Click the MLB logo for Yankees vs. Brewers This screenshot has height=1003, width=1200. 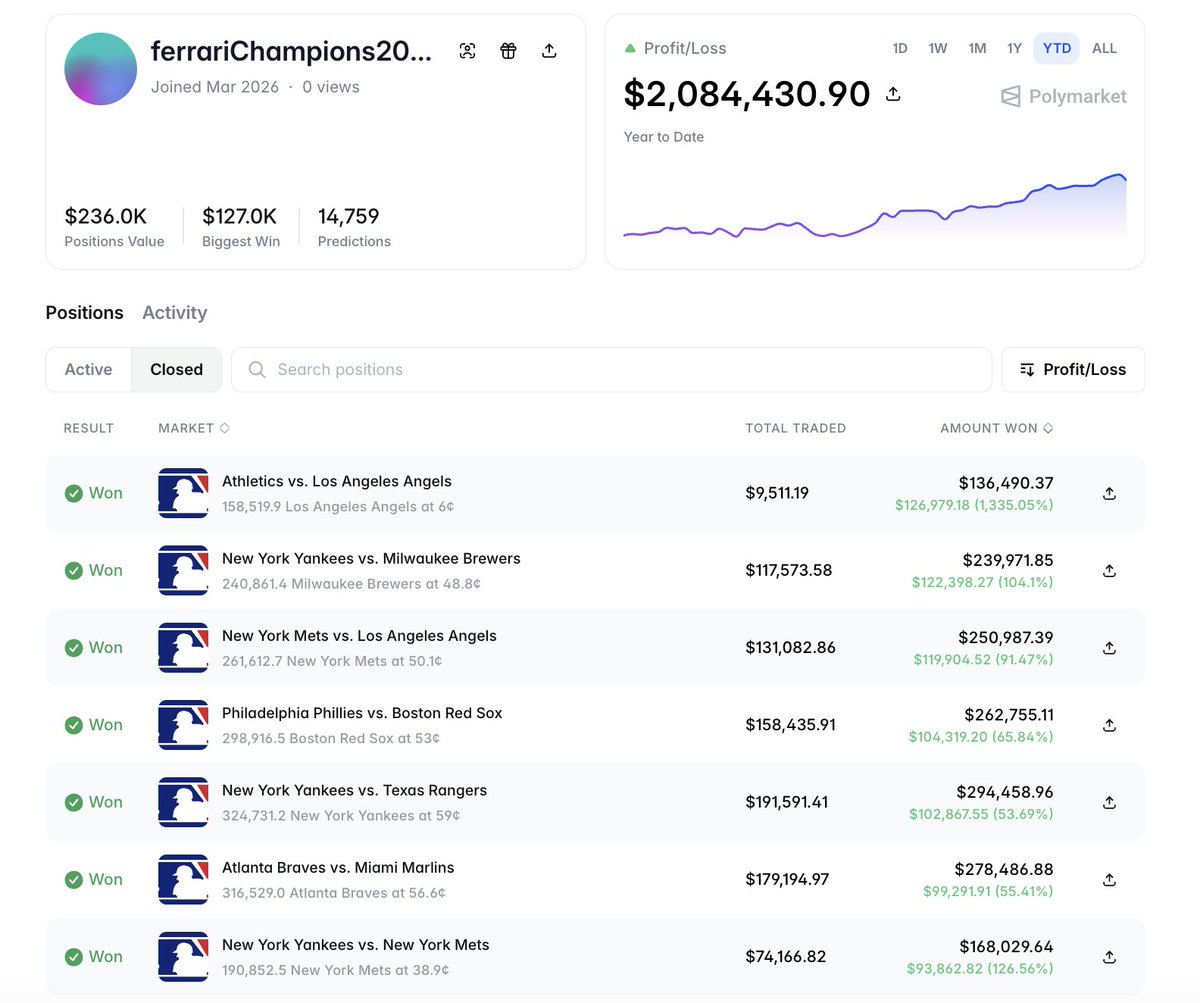pyautogui.click(x=183, y=570)
